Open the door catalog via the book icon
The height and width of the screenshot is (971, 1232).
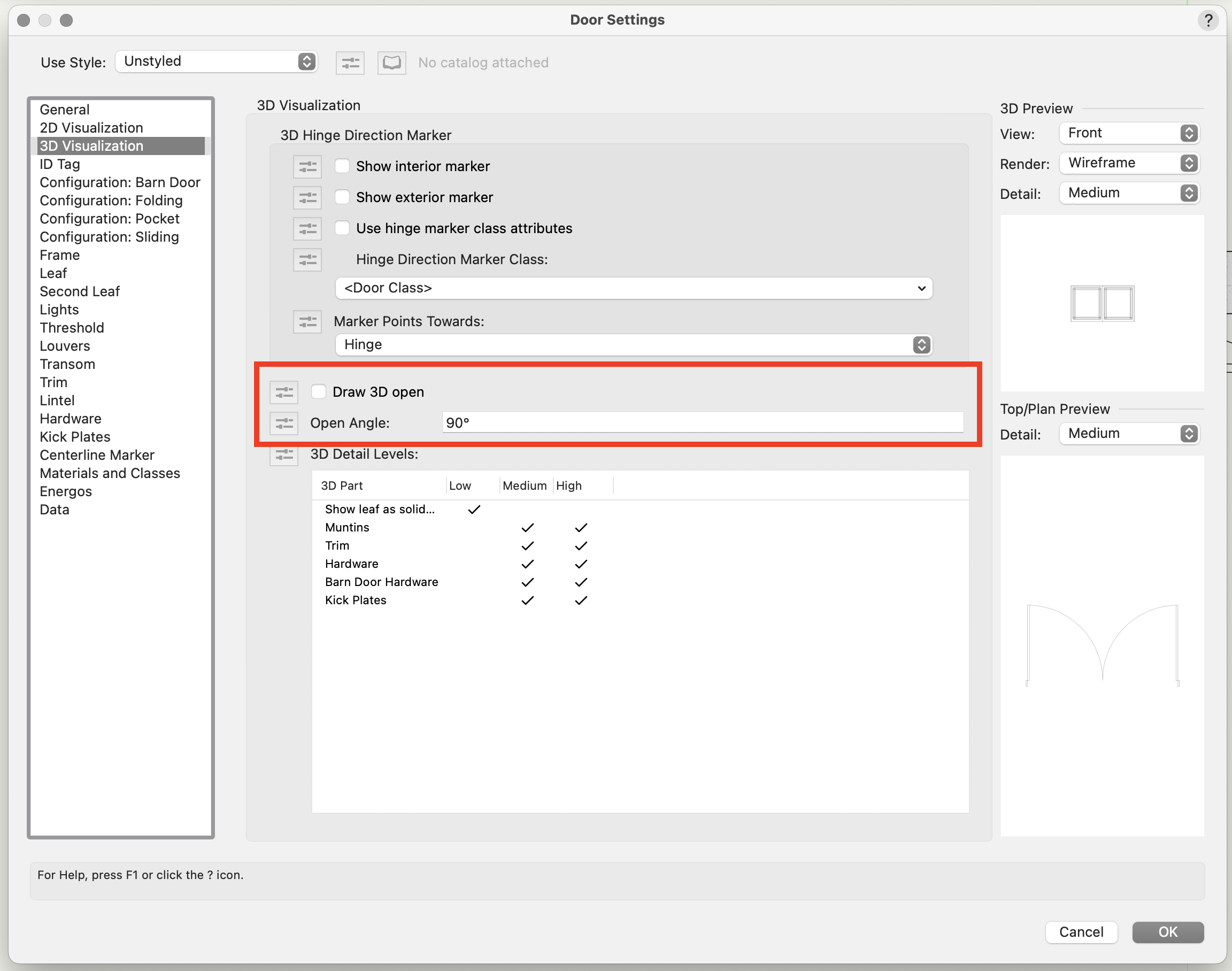(x=391, y=63)
